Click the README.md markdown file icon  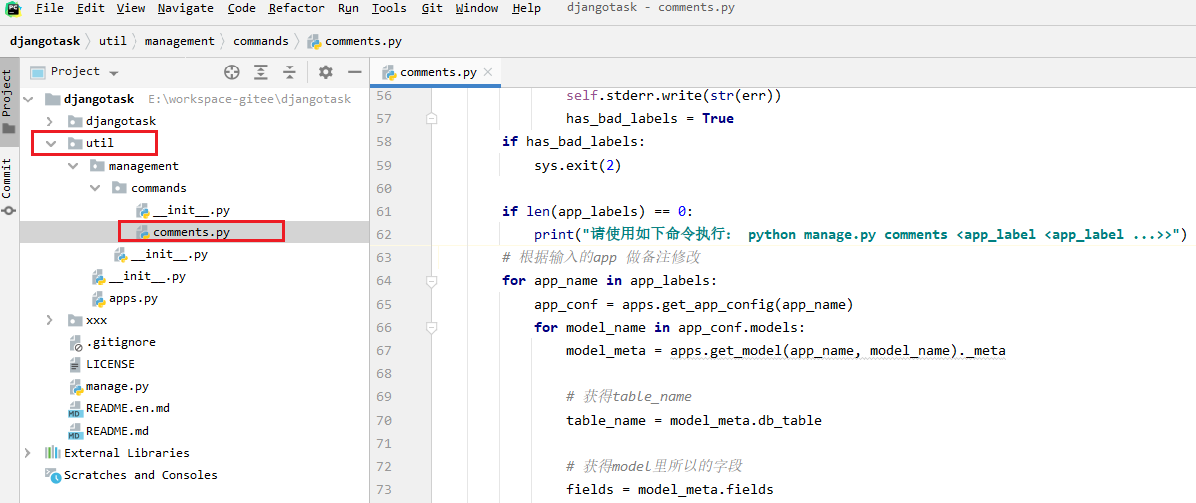(76, 431)
